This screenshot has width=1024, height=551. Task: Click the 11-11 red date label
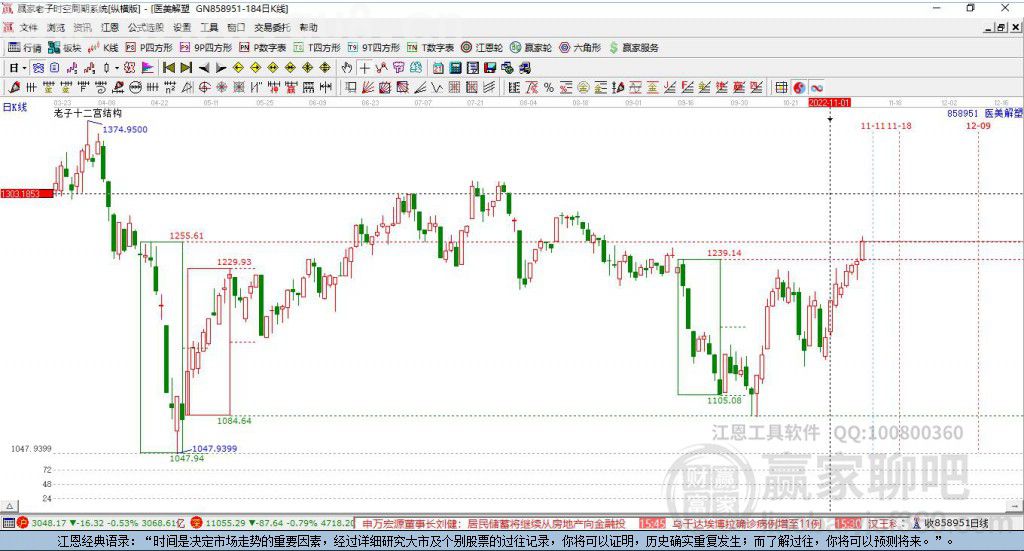(872, 125)
